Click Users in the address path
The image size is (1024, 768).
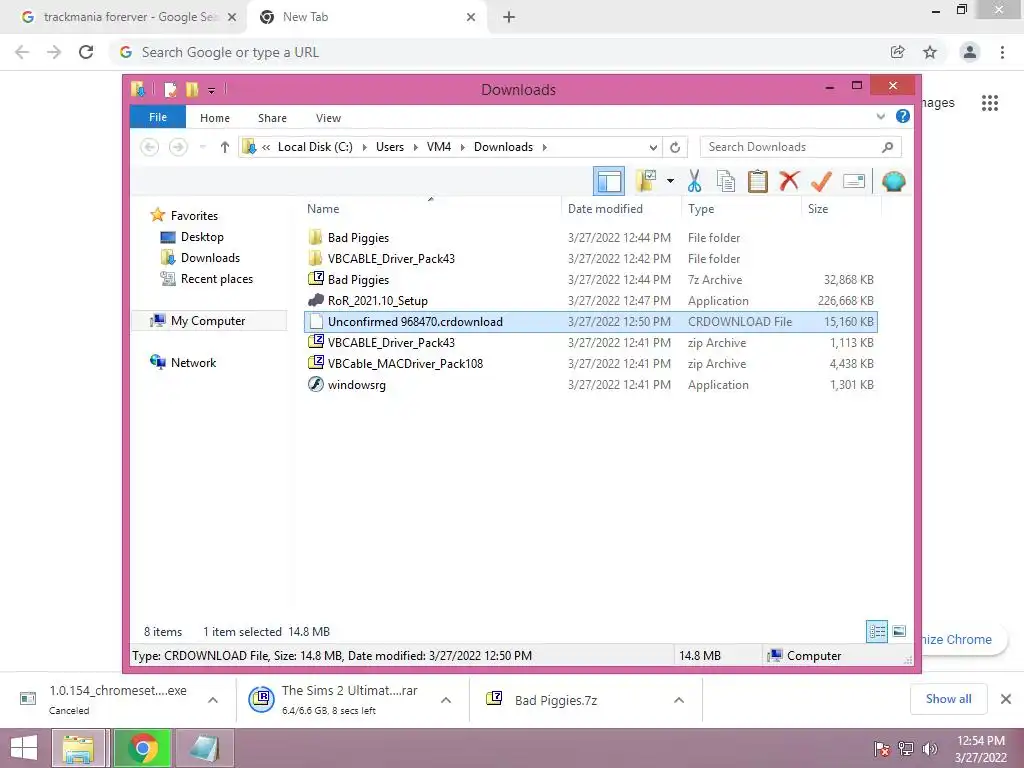390,147
